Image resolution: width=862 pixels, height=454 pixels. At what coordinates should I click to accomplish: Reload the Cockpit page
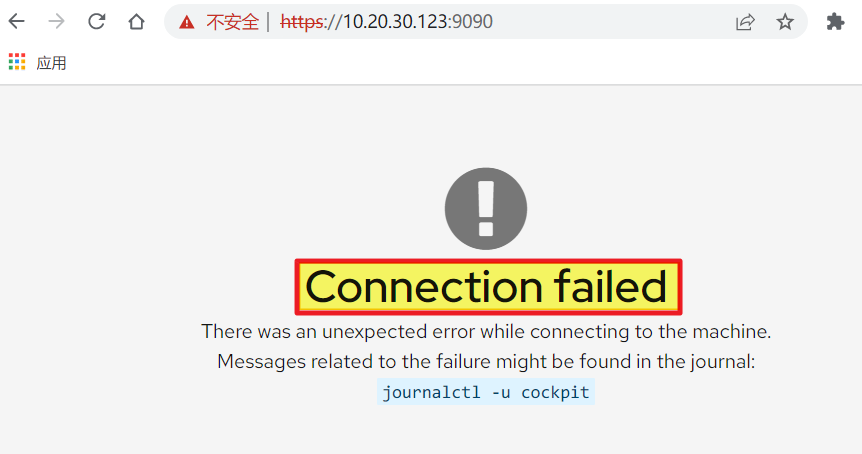[x=97, y=21]
